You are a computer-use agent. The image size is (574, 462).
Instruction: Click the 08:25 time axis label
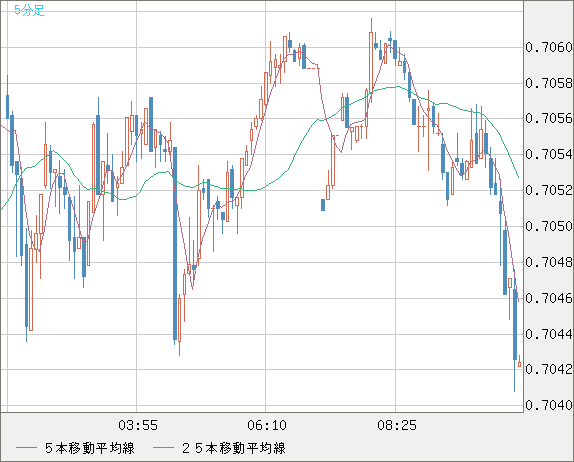pyautogui.click(x=397, y=425)
